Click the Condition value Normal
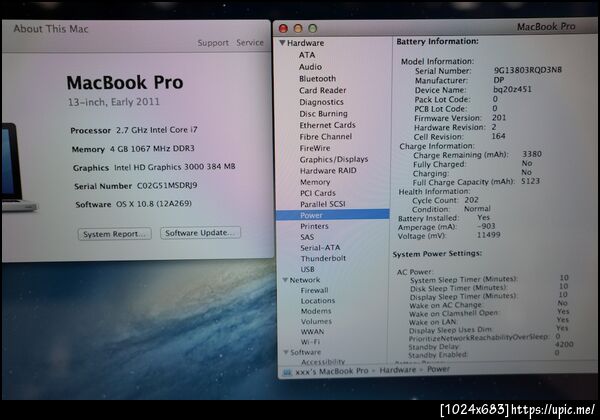The height and width of the screenshot is (420, 600). (x=477, y=209)
